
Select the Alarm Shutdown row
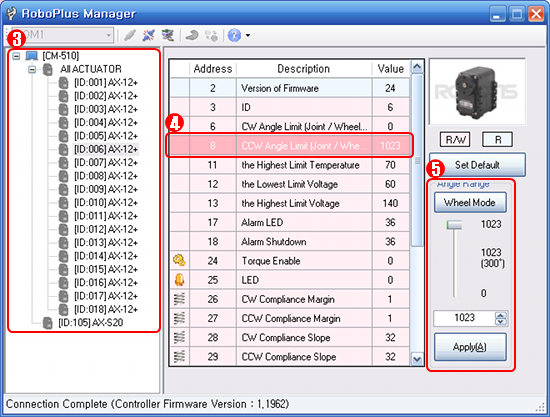(290, 242)
